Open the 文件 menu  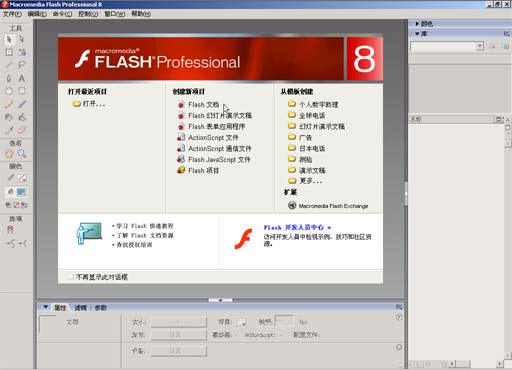tap(12, 14)
